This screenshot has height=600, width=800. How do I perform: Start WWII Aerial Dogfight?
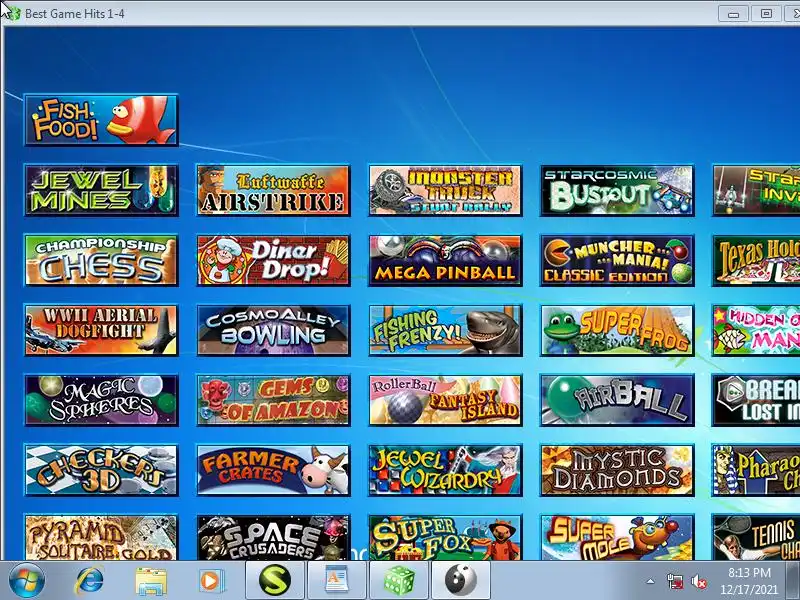101,330
